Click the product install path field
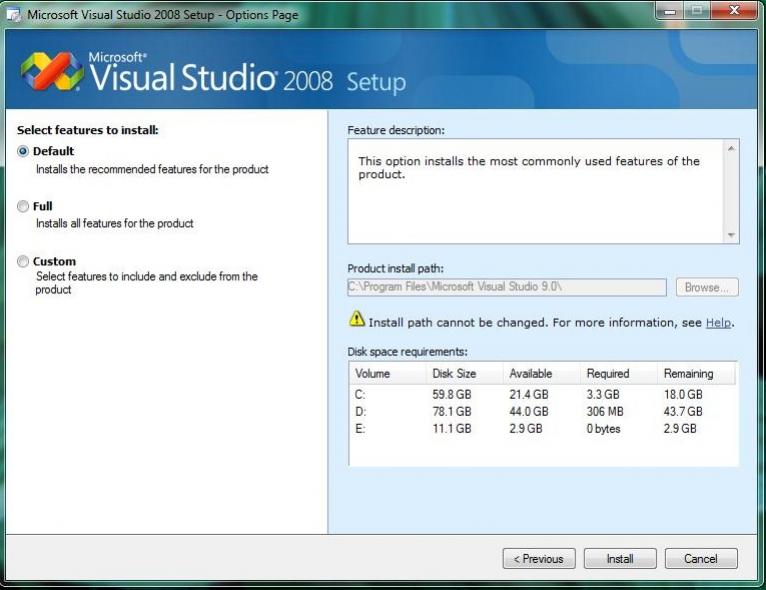Image resolution: width=766 pixels, height=590 pixels. point(507,287)
